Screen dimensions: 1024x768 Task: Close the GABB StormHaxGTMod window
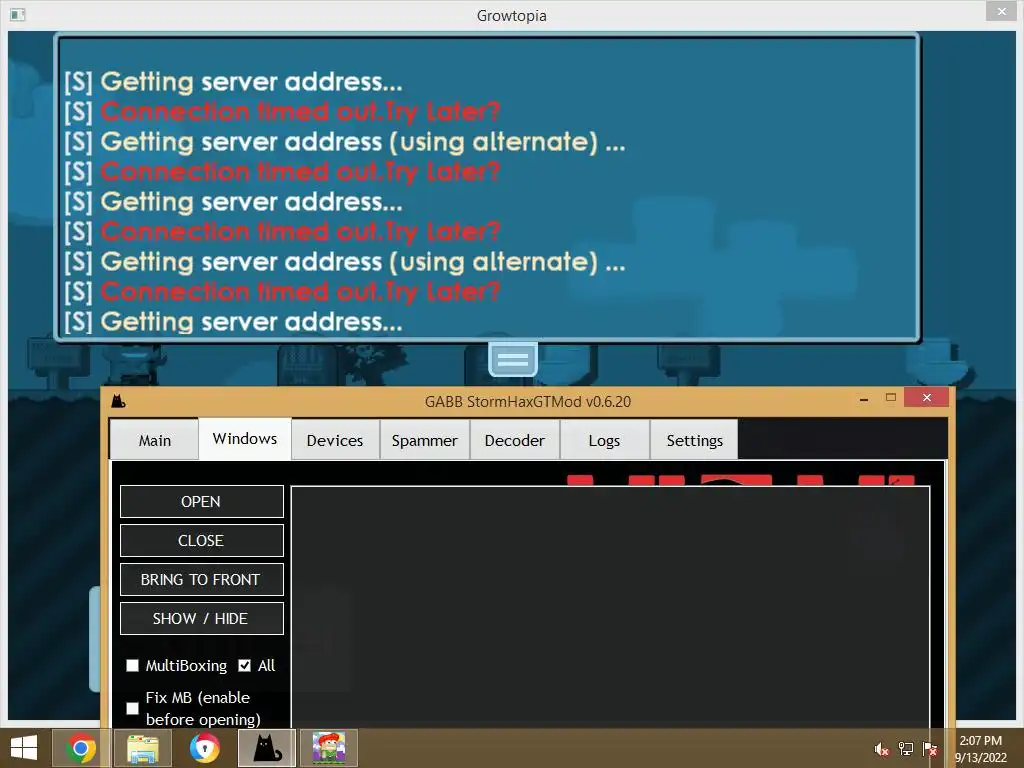pyautogui.click(x=927, y=397)
